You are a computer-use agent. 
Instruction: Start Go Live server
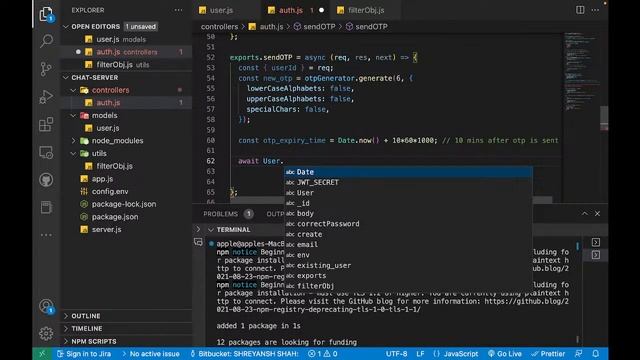(x=504, y=353)
